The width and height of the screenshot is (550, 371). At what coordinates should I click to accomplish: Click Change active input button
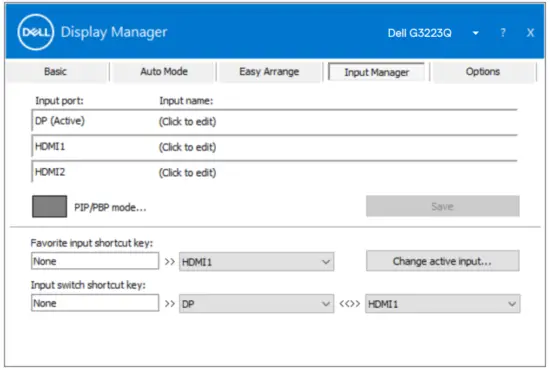pos(443,261)
